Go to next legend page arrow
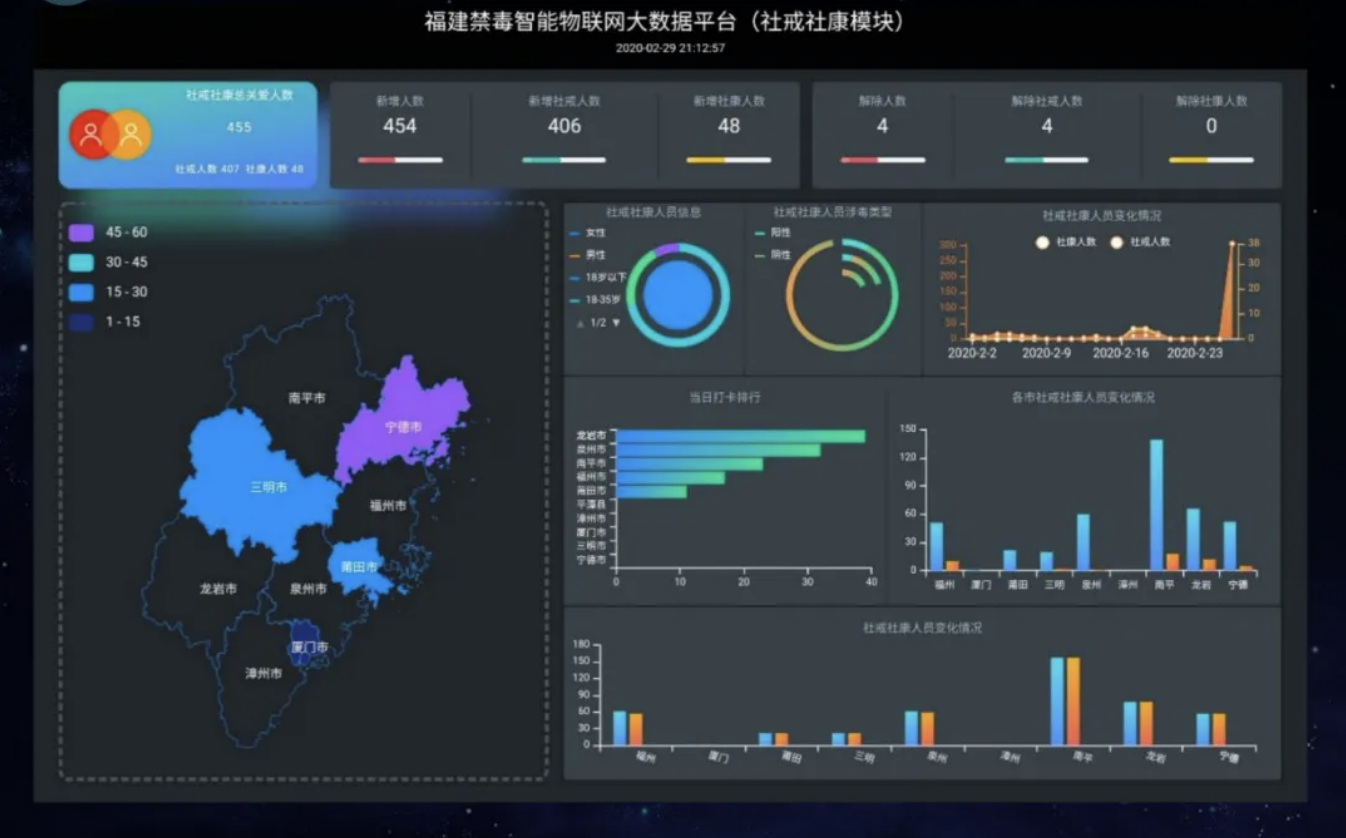Screen dimensions: 1346x838 click(x=617, y=323)
